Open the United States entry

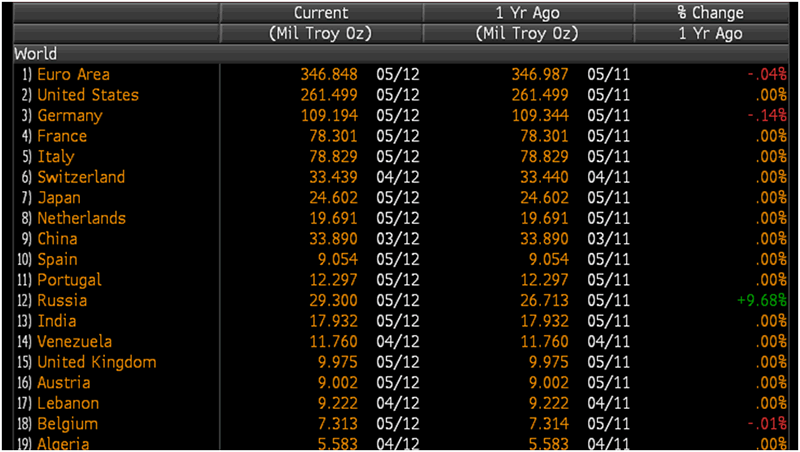click(x=87, y=95)
